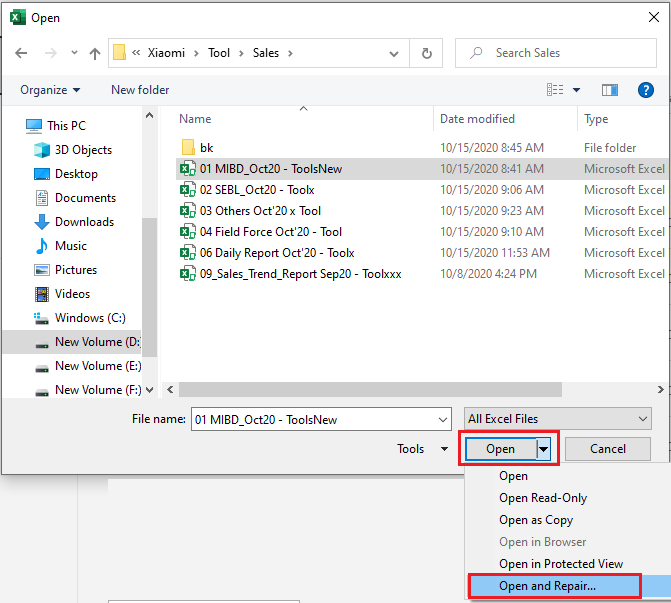This screenshot has height=603, width=671.
Task: Go back using the back arrow
Action: (x=21, y=53)
